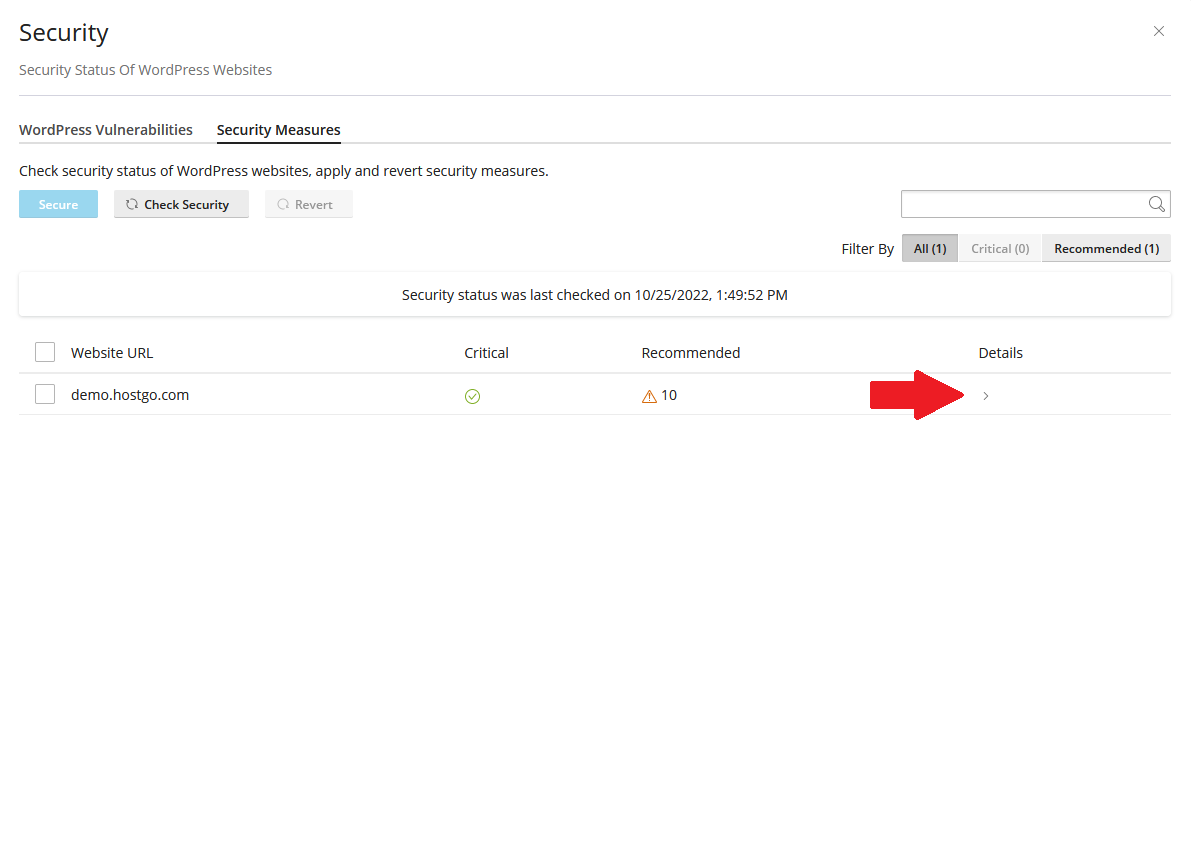Filter the list by All (1)

click(929, 248)
